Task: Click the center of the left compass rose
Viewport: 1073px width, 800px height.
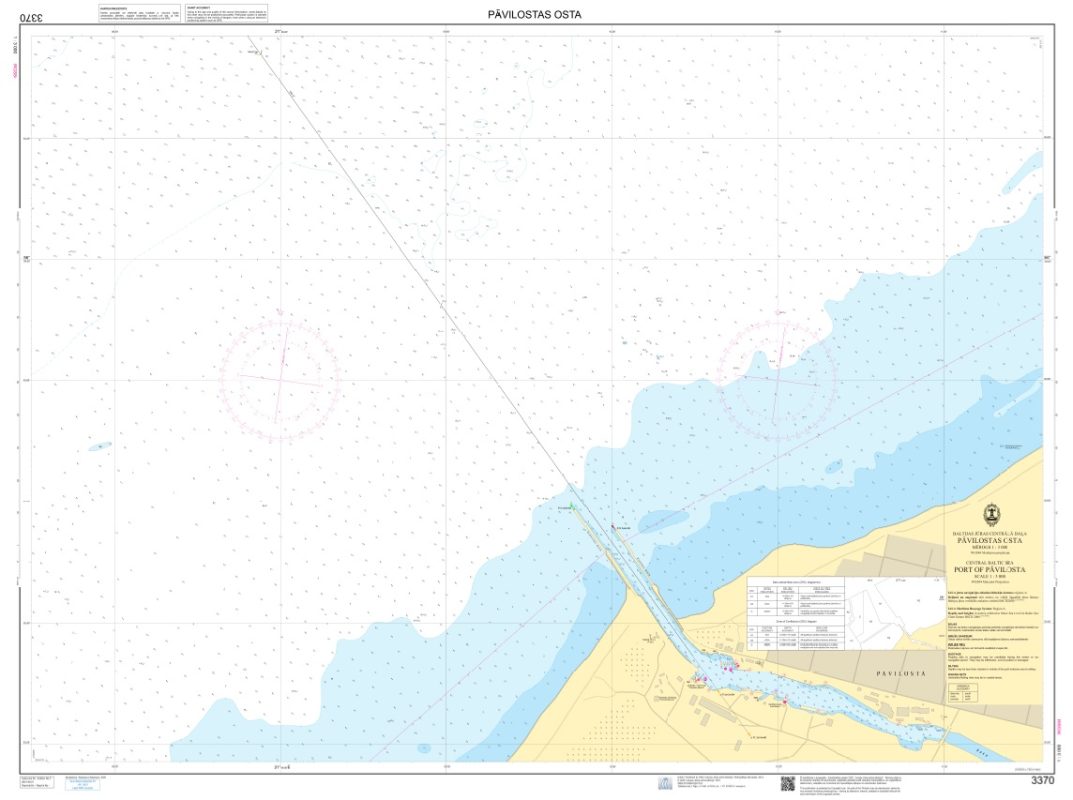Action: click(280, 379)
